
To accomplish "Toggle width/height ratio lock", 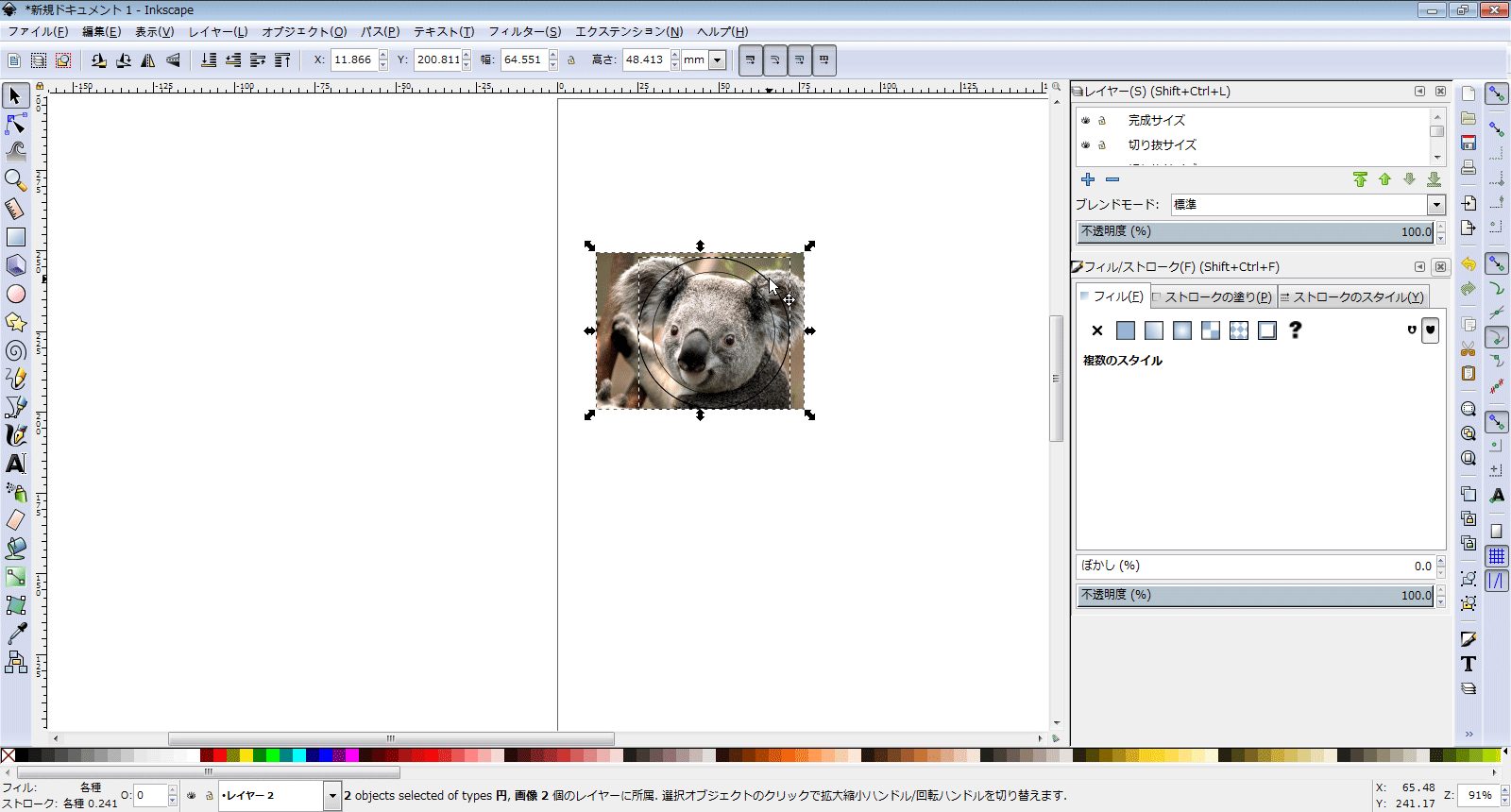I will point(571,60).
